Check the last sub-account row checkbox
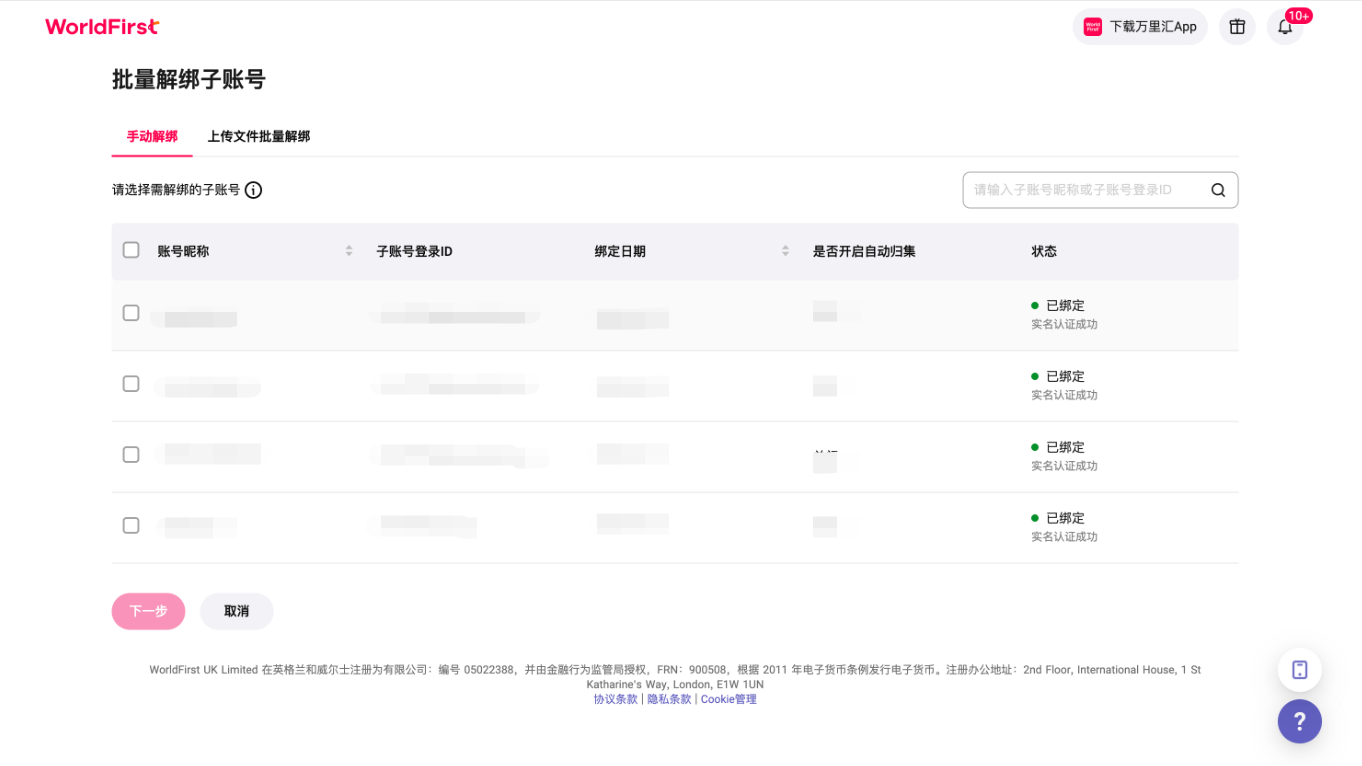 [131, 525]
